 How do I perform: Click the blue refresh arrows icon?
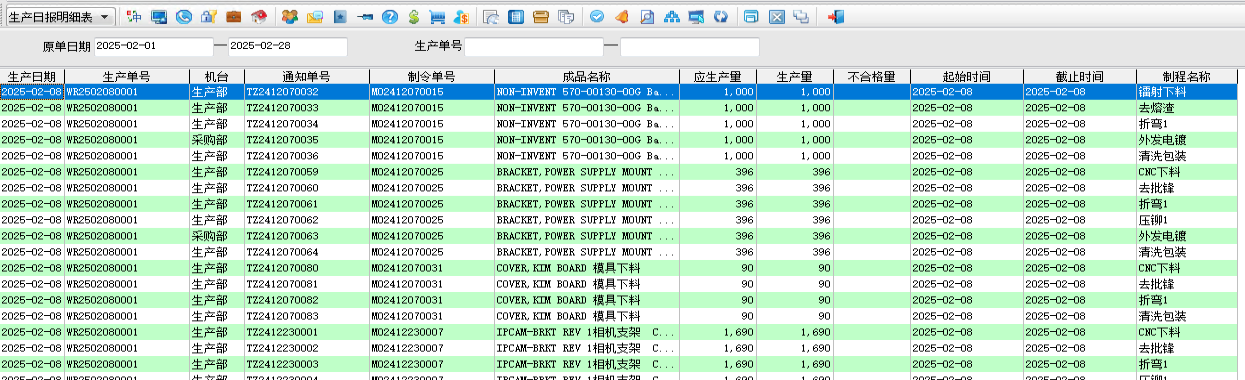721,17
